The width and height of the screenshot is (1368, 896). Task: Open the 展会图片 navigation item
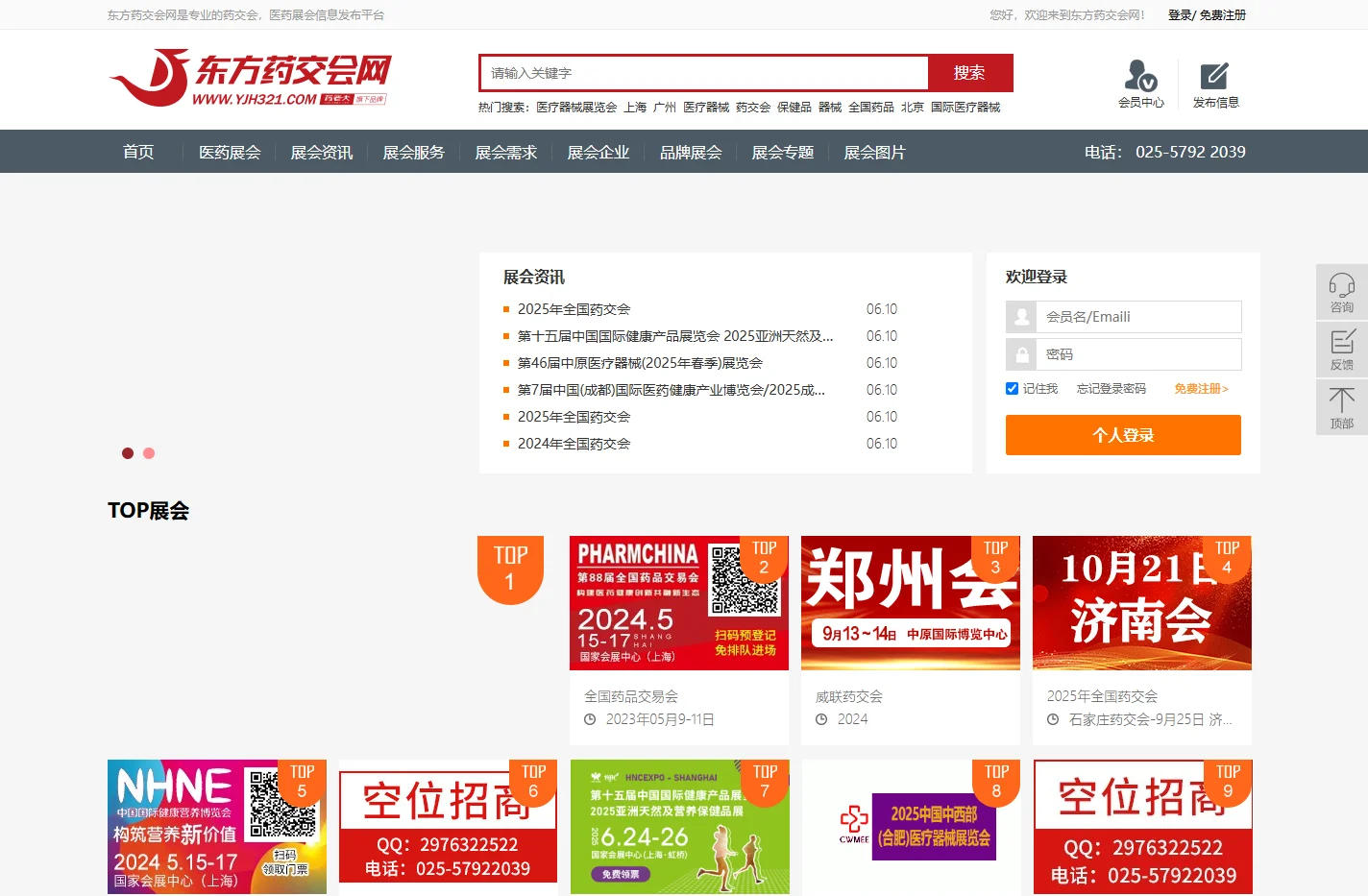(875, 152)
